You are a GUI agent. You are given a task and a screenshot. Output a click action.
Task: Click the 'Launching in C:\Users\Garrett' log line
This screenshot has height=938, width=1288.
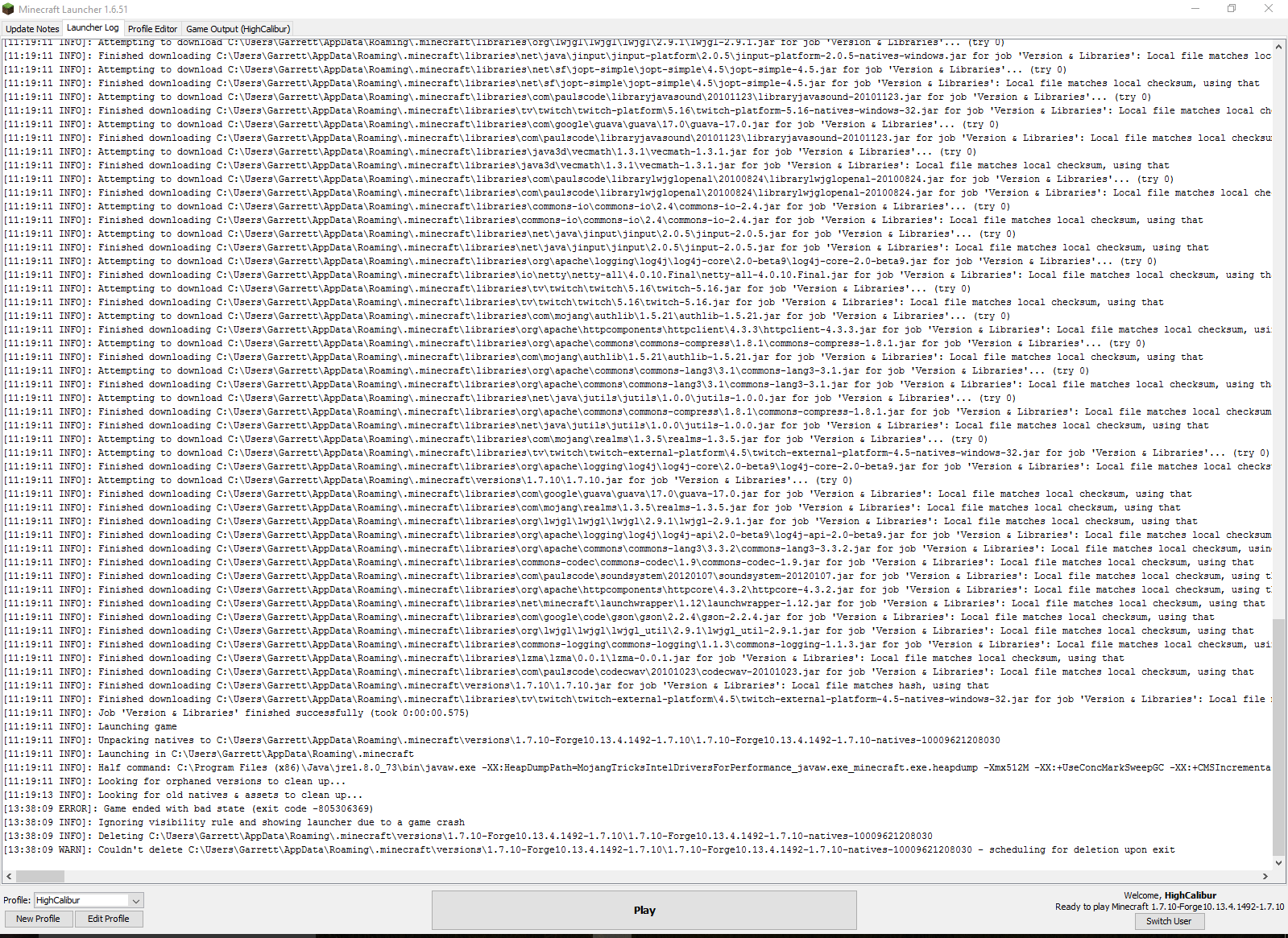[x=209, y=754]
